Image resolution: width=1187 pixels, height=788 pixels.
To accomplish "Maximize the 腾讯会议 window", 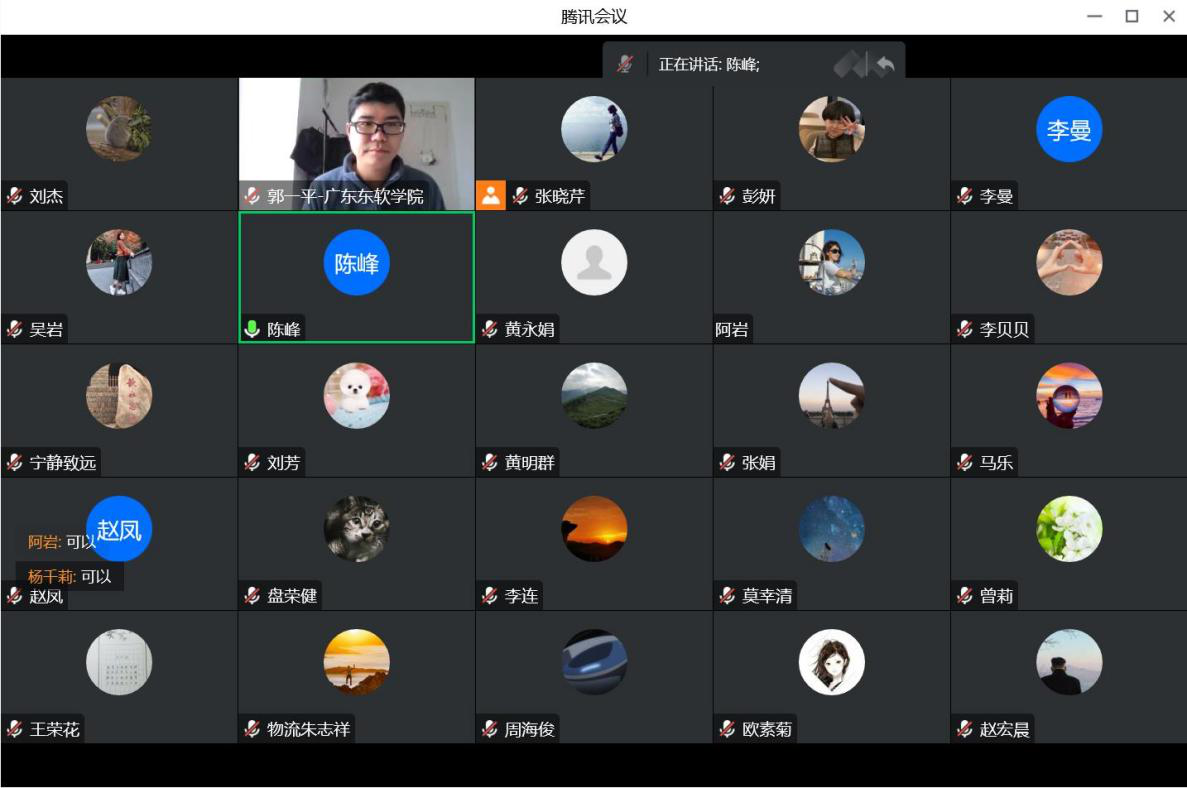I will coord(1131,16).
